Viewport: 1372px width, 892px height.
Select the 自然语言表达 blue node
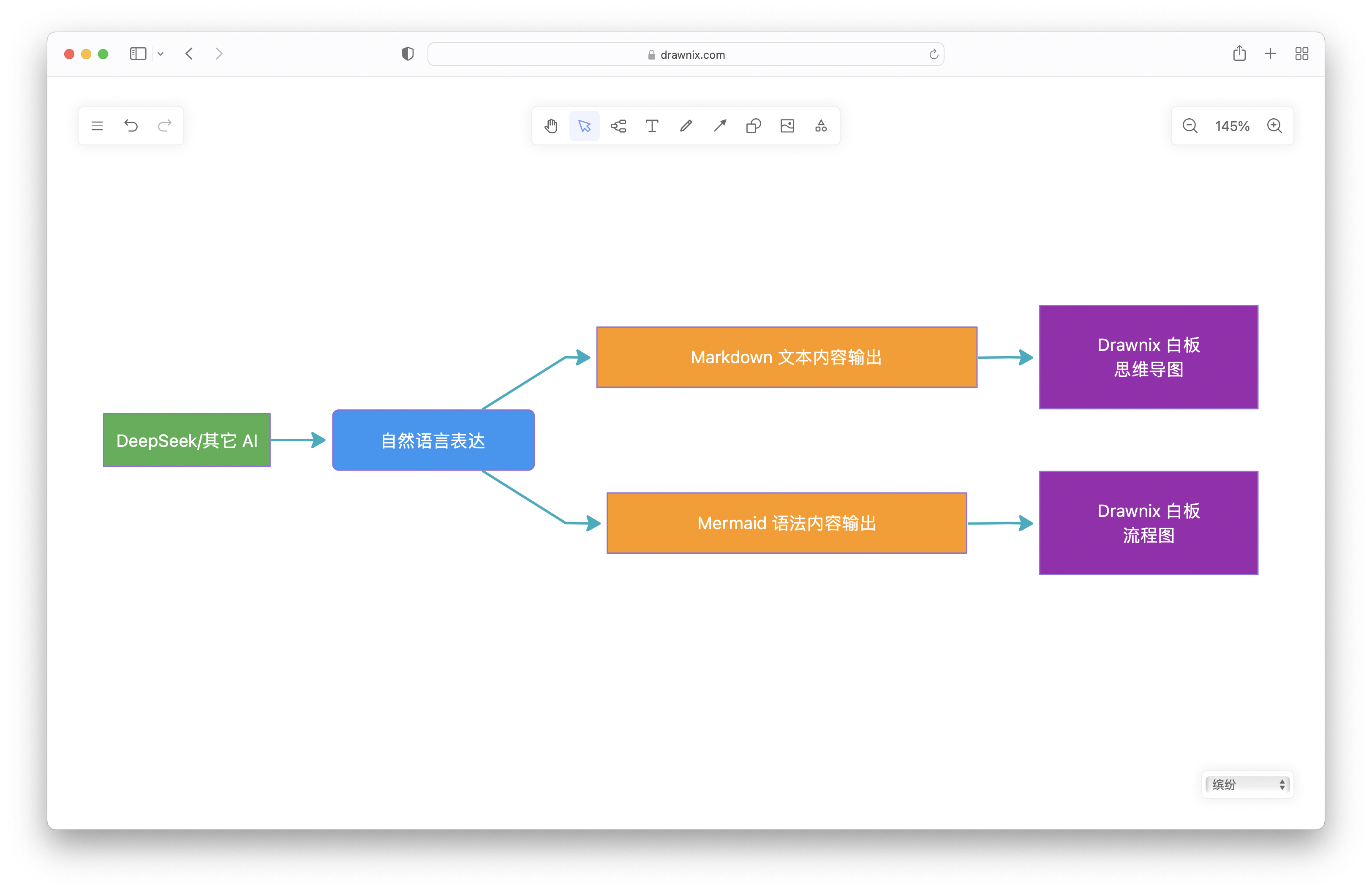(x=433, y=440)
